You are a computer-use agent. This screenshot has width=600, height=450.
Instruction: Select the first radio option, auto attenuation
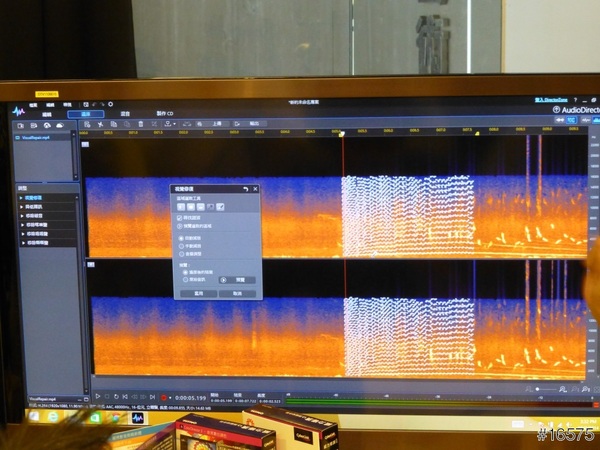pyautogui.click(x=181, y=238)
